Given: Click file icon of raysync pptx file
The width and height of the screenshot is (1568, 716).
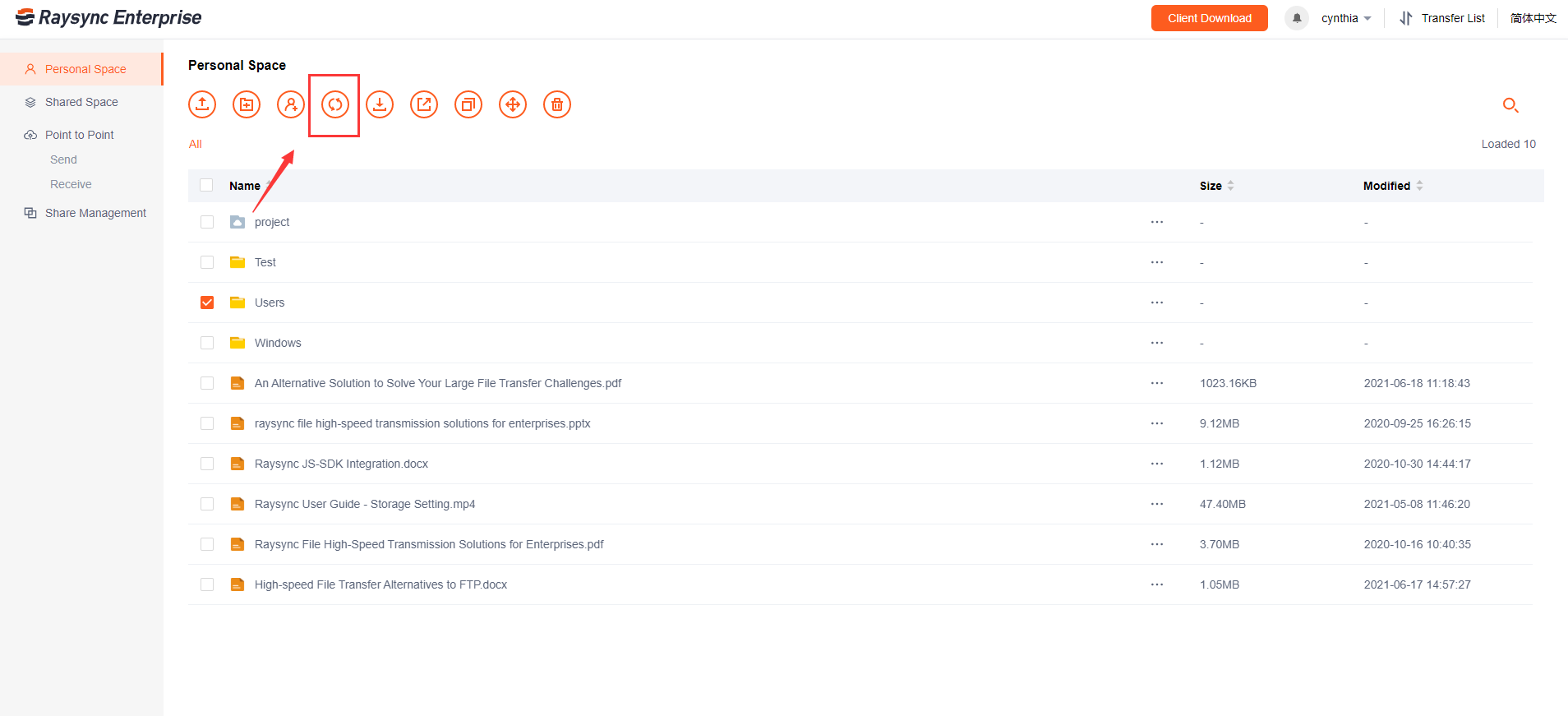Looking at the screenshot, I should (238, 423).
